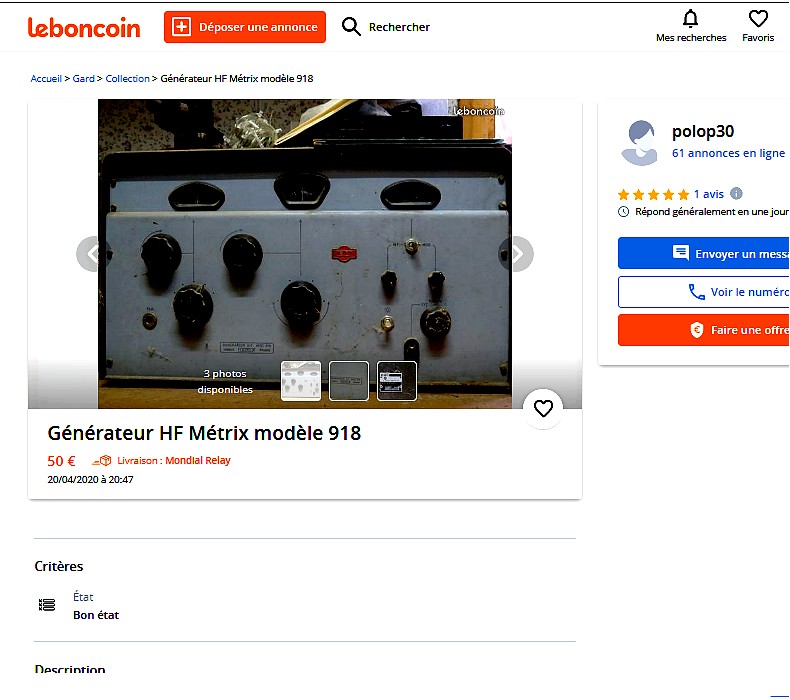Select the third photo thumbnail
790x700 pixels.
tap(397, 381)
